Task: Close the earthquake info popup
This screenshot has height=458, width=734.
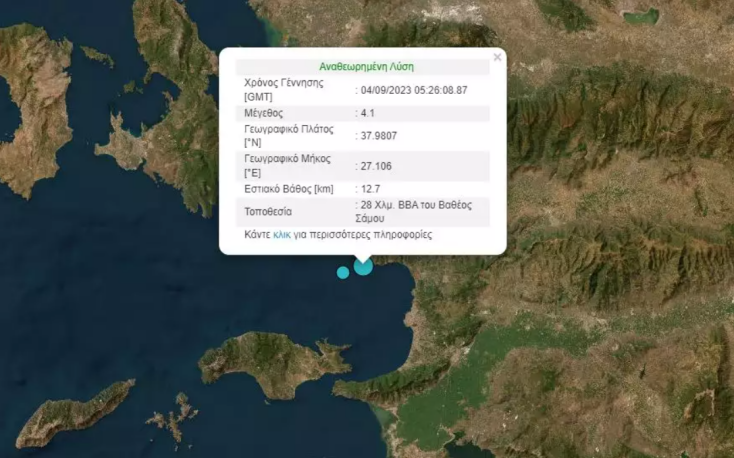Action: pyautogui.click(x=497, y=57)
